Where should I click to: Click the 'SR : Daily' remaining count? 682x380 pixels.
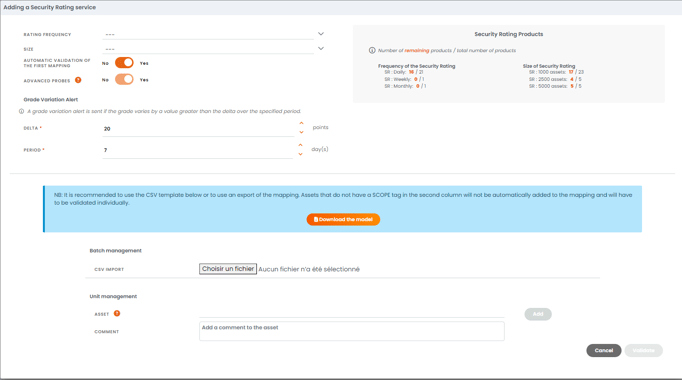(411, 72)
